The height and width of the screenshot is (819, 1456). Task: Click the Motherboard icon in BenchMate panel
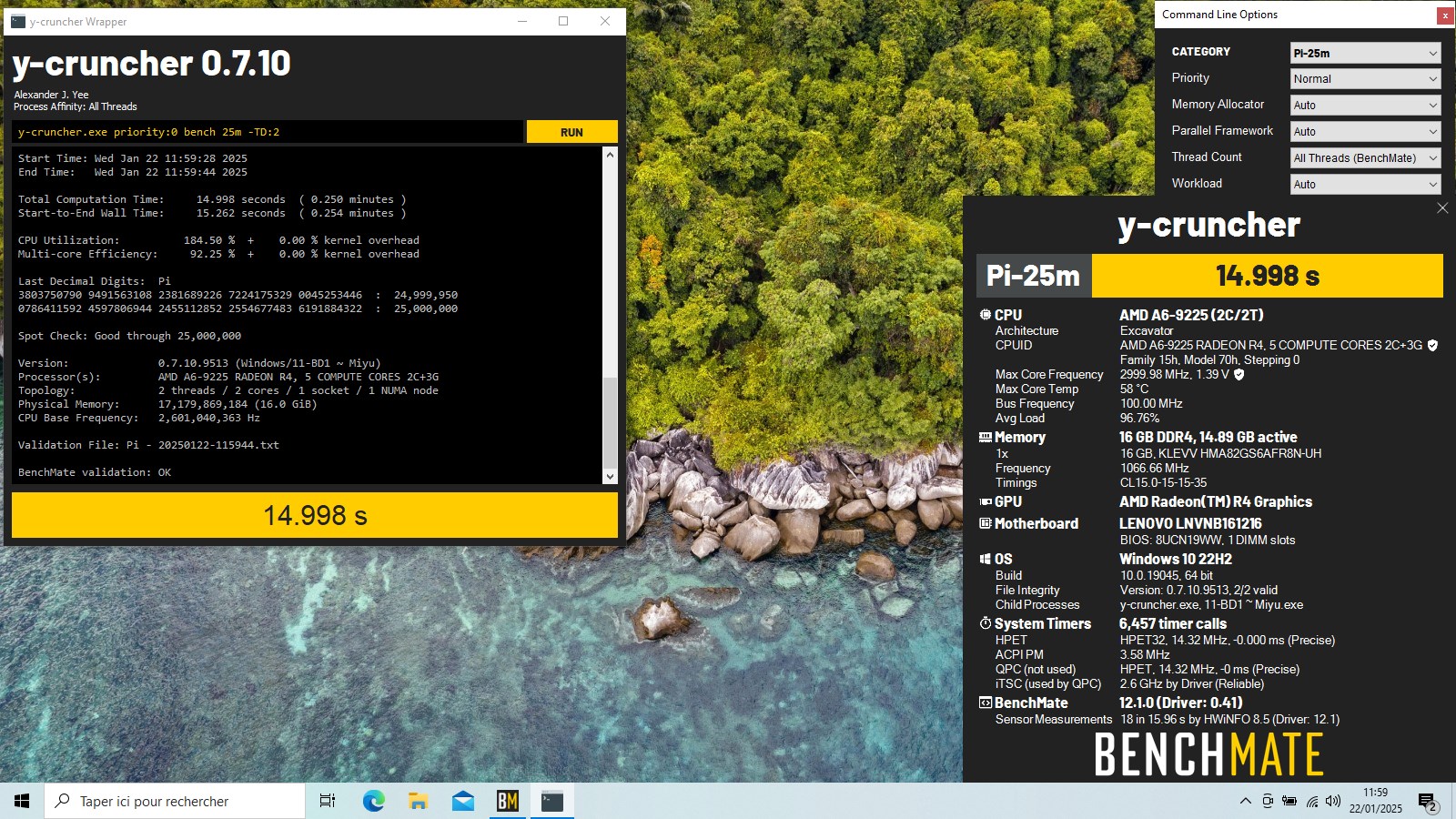(x=985, y=524)
